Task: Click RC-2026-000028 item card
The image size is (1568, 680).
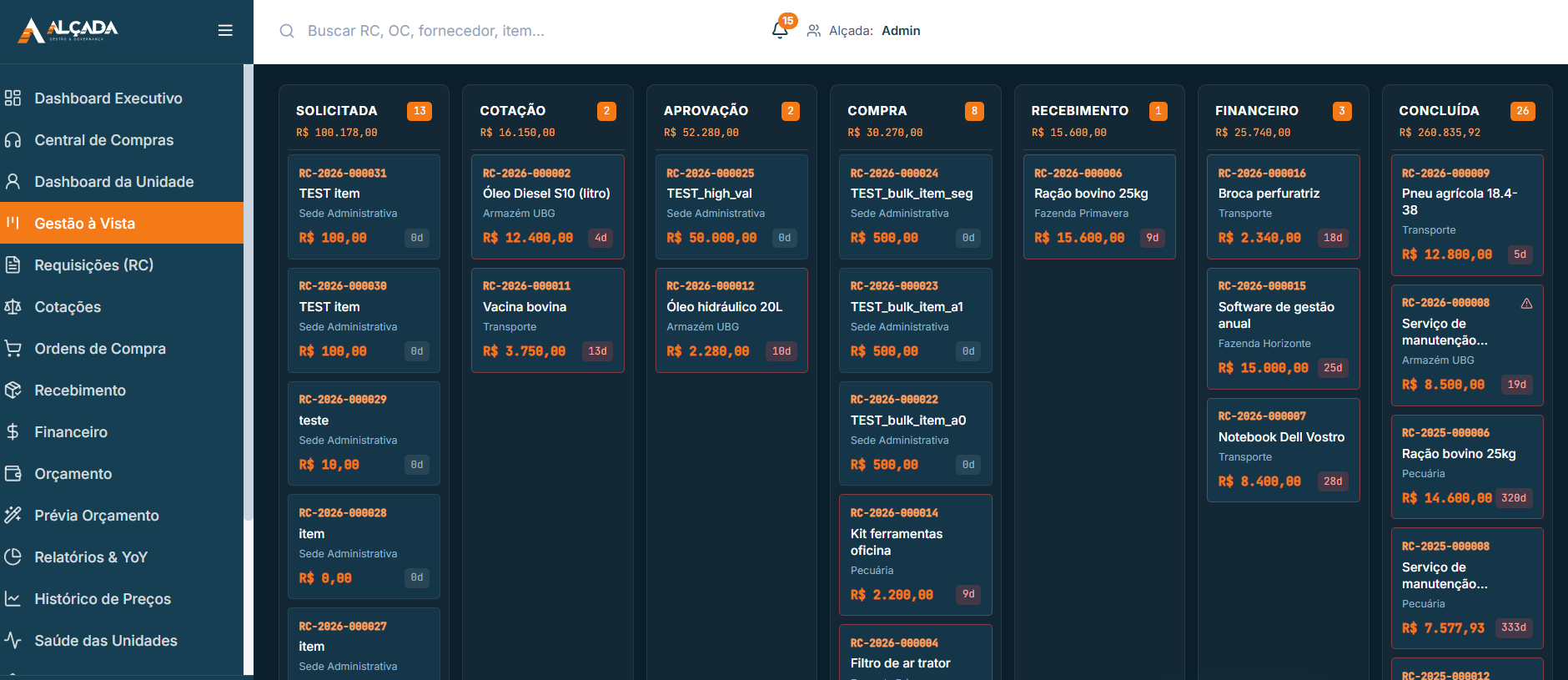Action: [364, 547]
